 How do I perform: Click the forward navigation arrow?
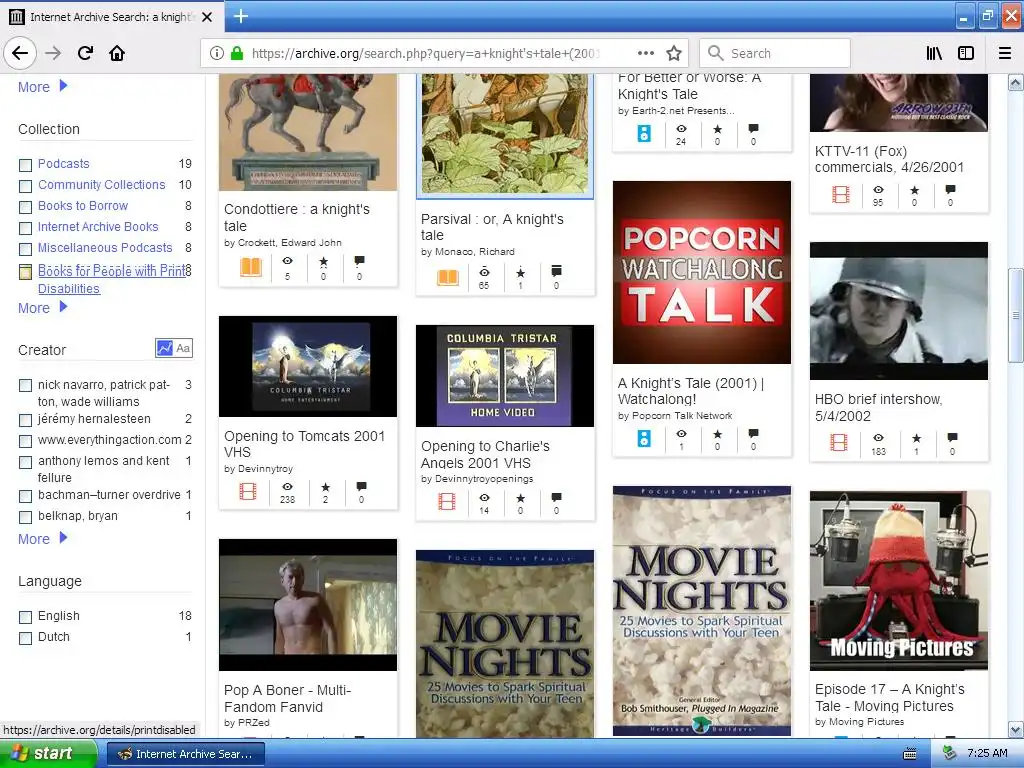coord(53,53)
